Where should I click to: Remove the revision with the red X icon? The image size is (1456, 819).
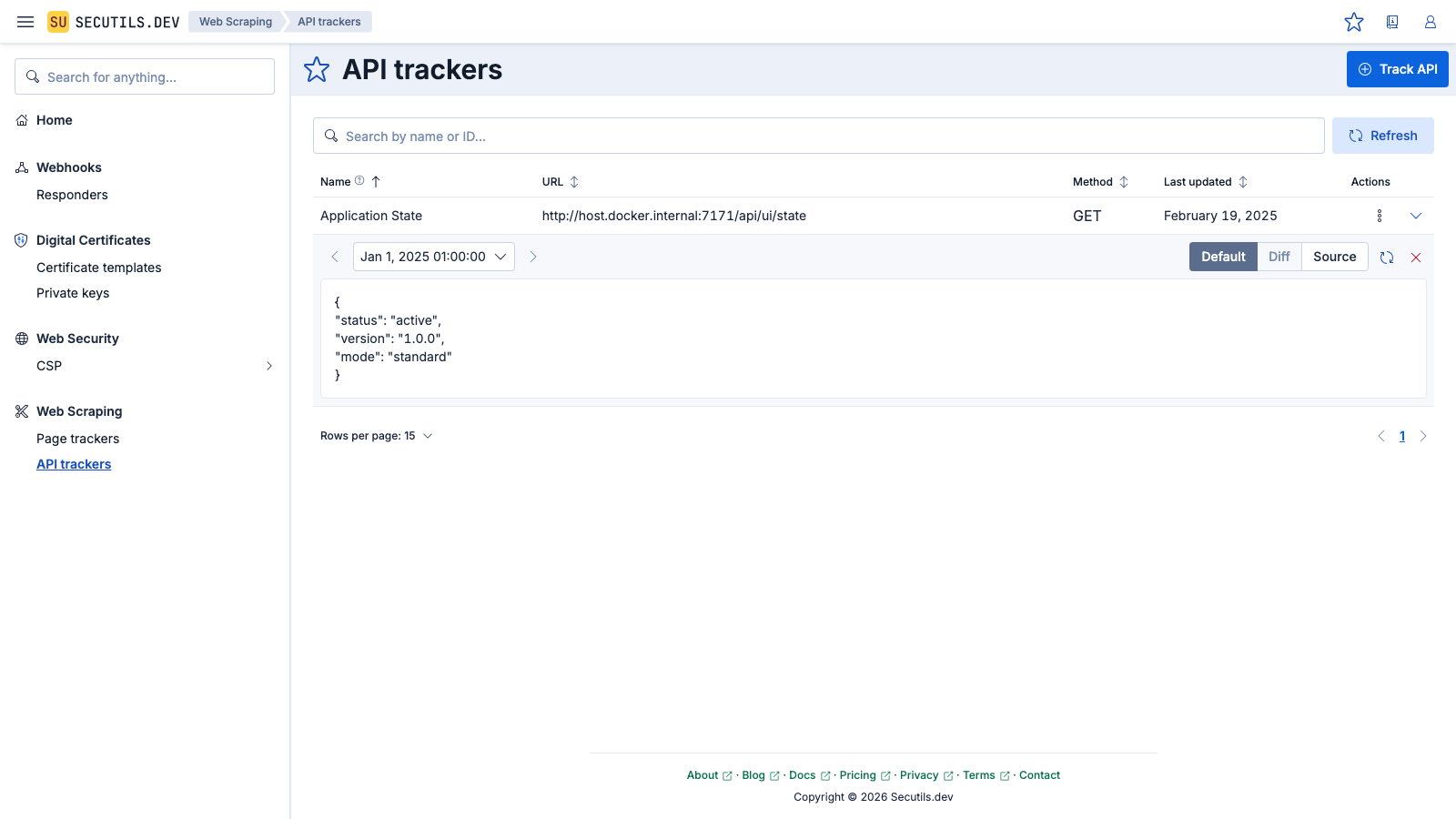pyautogui.click(x=1416, y=257)
